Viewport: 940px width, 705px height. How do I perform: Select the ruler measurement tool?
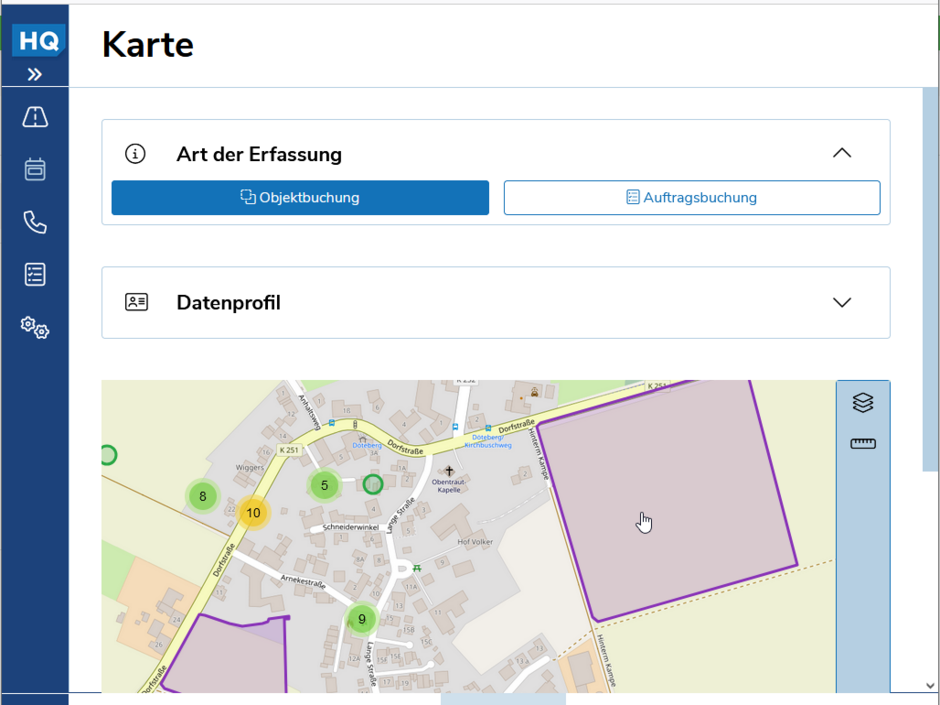tap(863, 444)
